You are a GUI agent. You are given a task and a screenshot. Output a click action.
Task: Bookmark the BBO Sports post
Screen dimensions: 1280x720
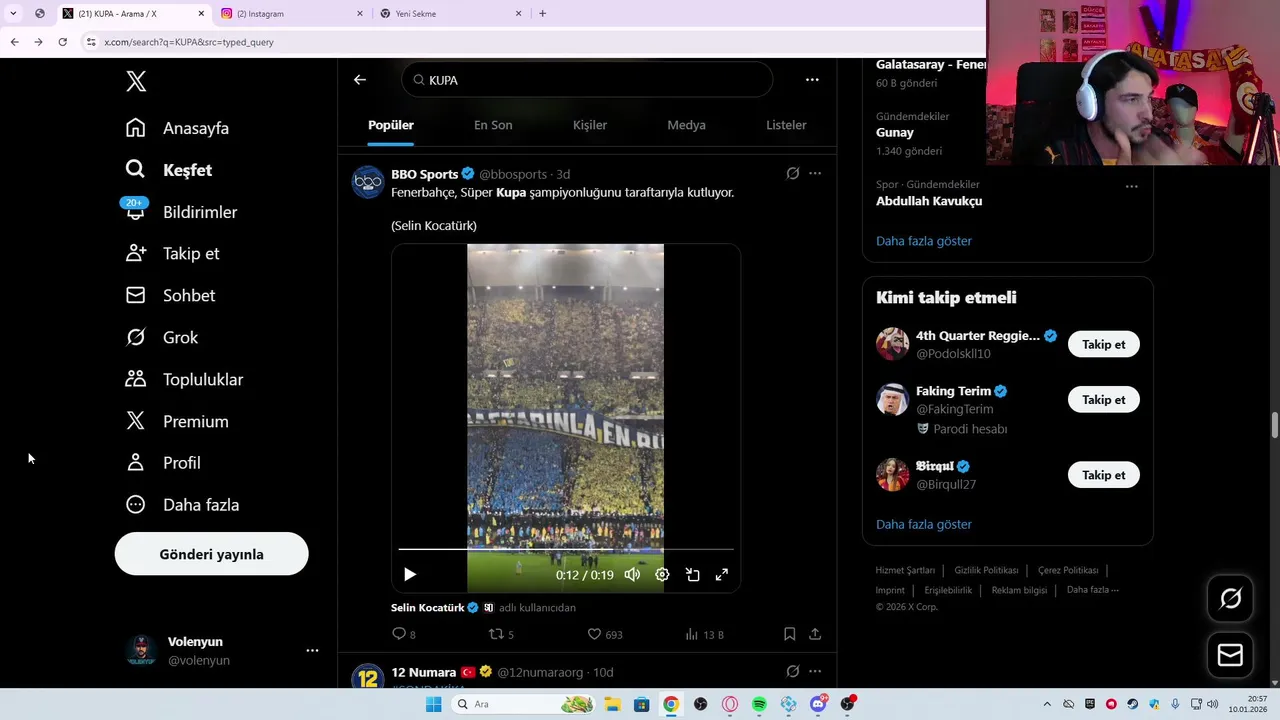pos(789,634)
